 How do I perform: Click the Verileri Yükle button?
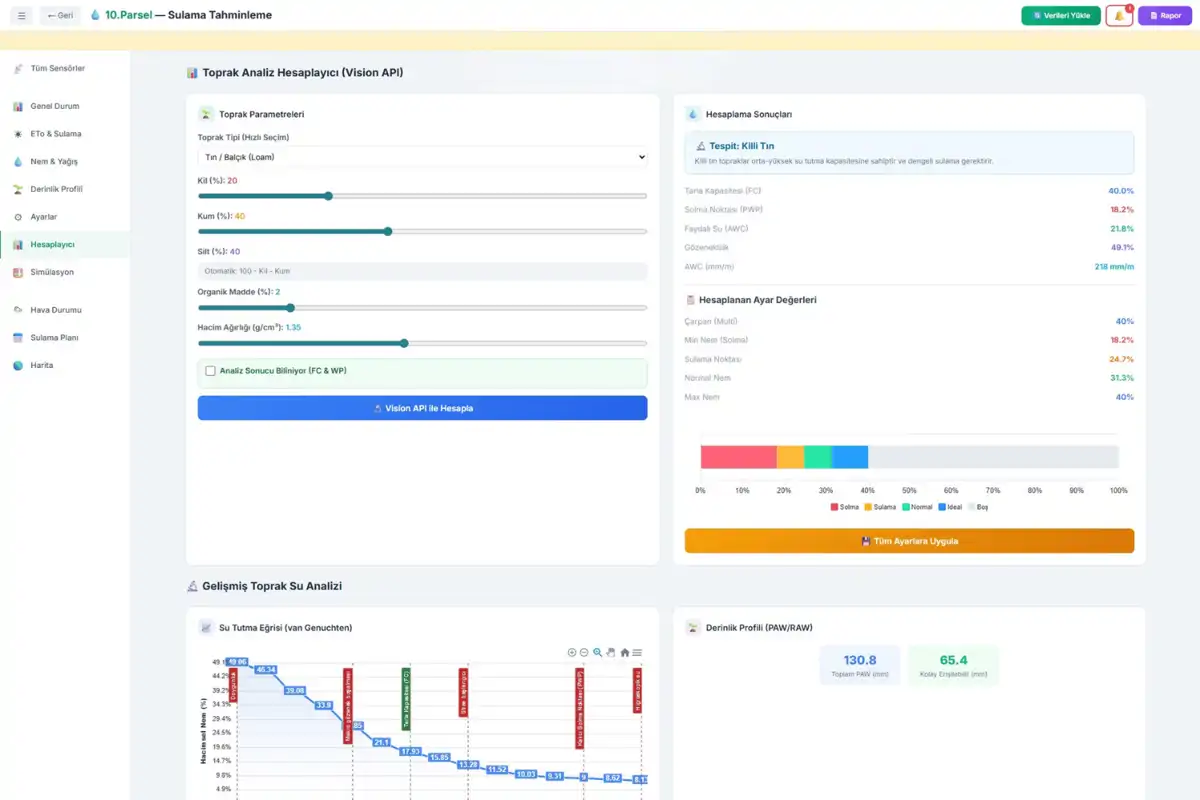tap(1060, 16)
